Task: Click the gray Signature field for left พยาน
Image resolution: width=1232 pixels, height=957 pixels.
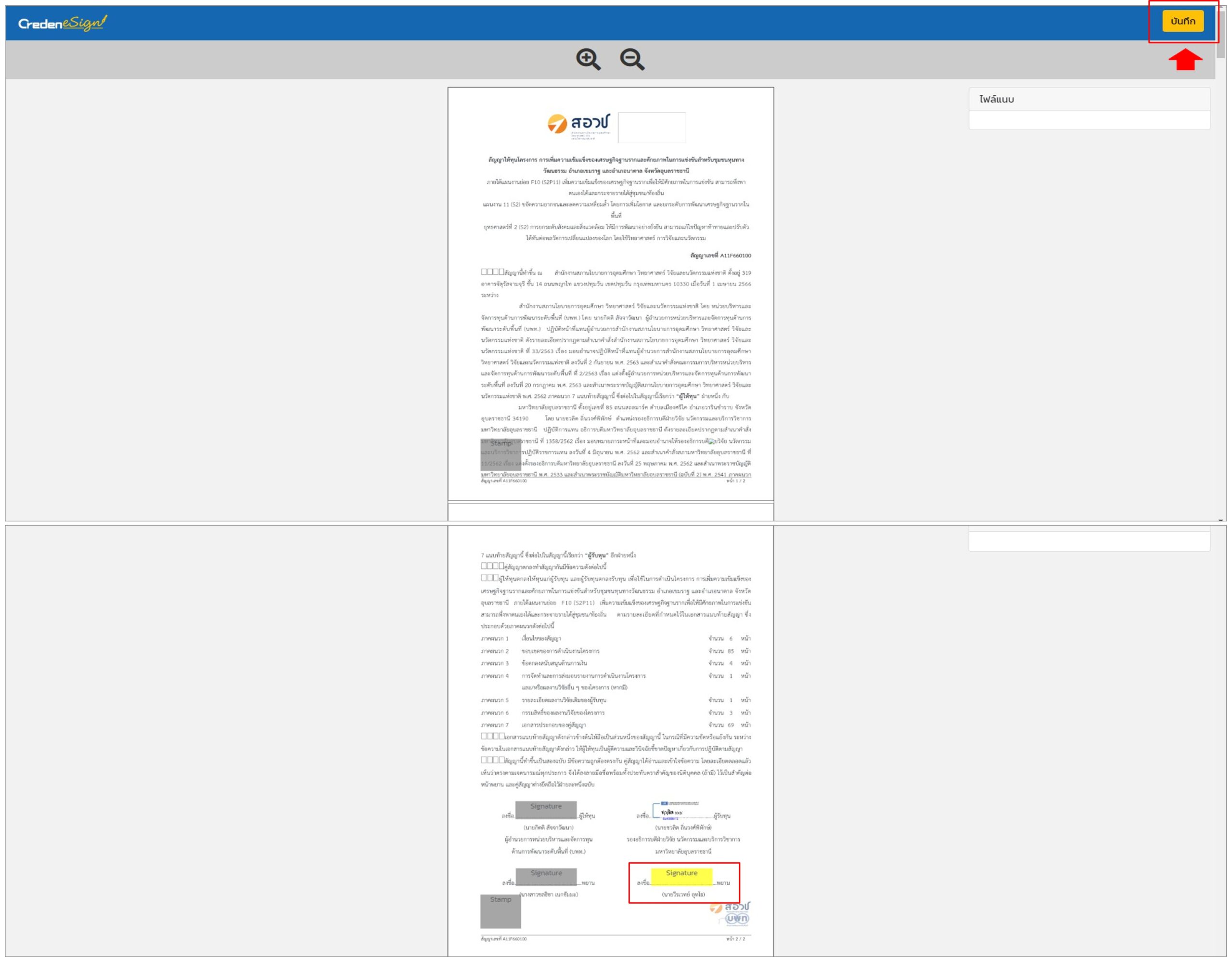Action: tap(545, 876)
